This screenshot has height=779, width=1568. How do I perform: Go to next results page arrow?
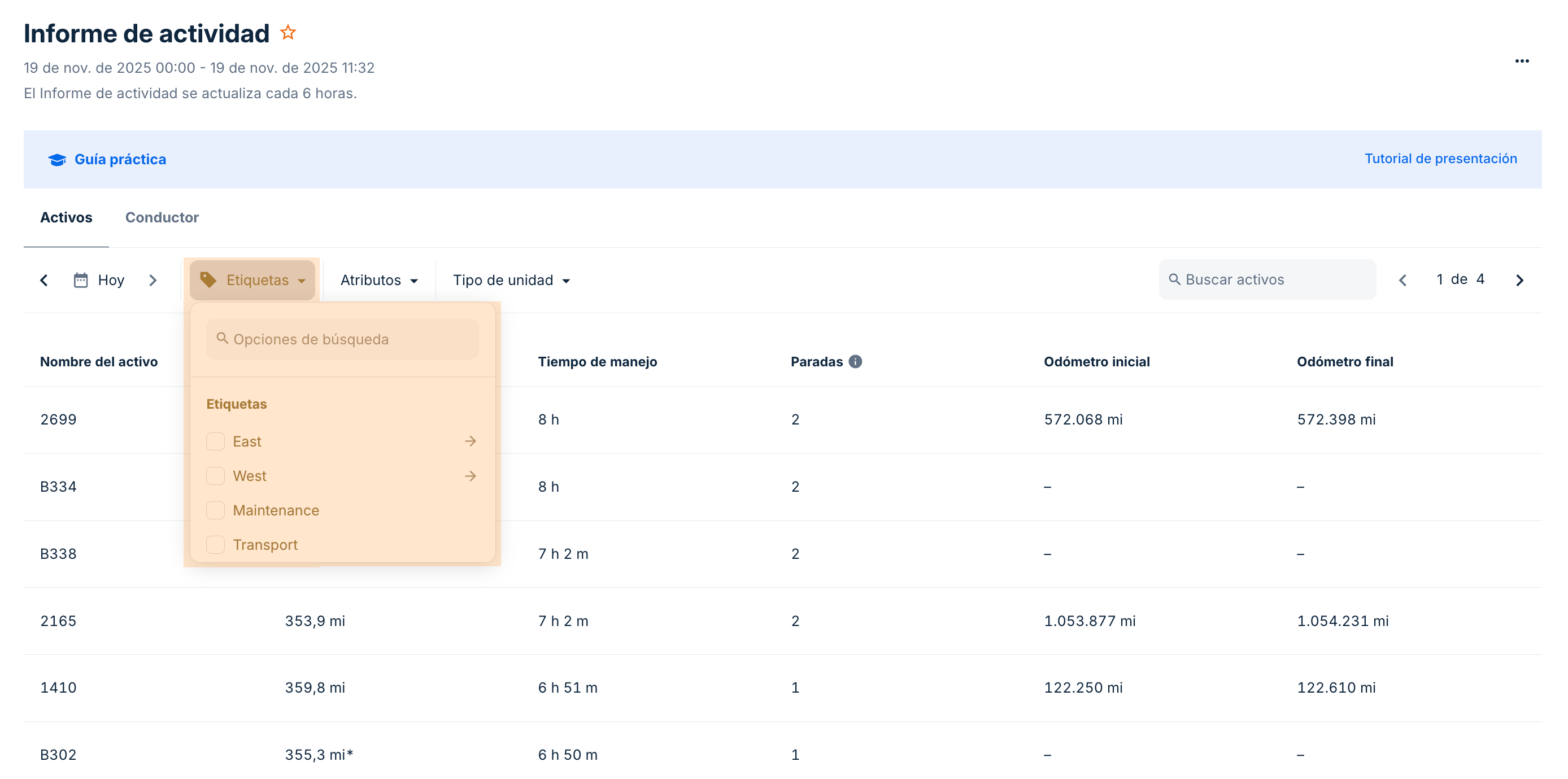click(1519, 281)
